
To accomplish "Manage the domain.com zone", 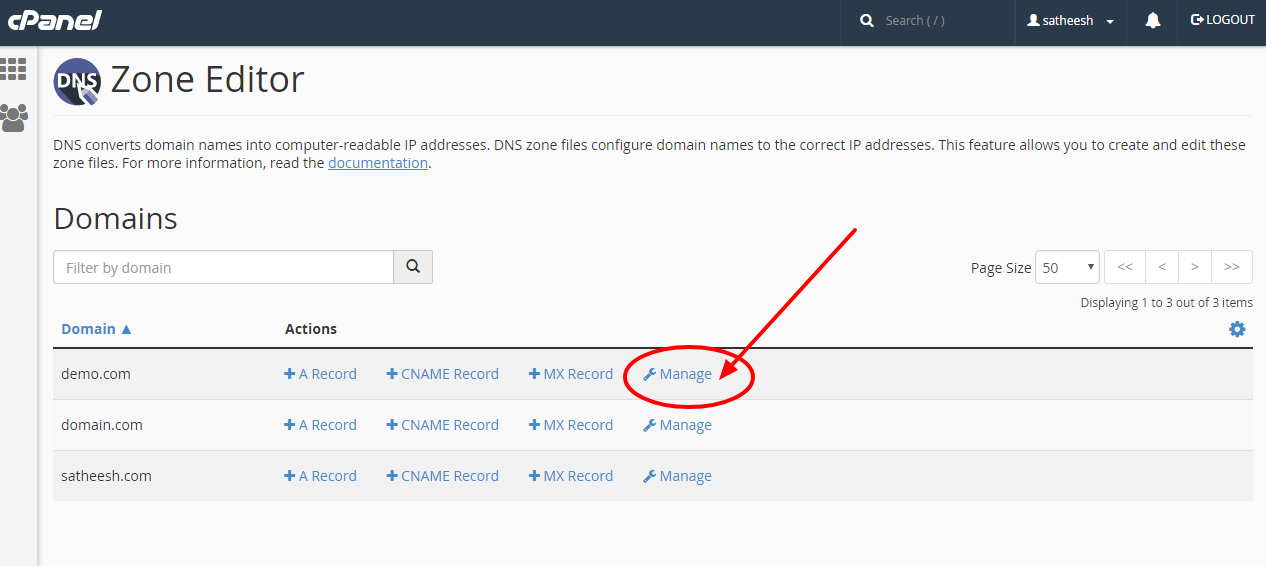I will coord(677,425).
